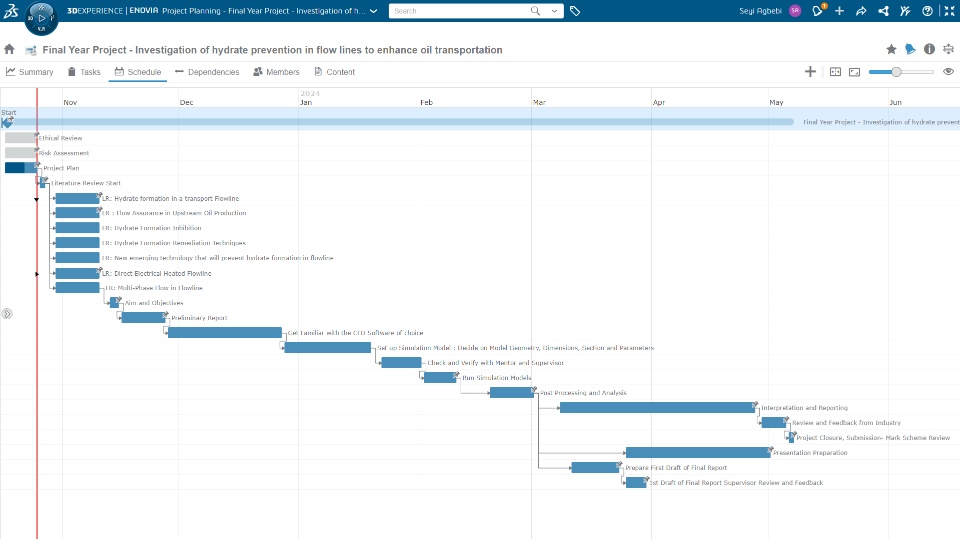Expand the side panel chevron handle
The height and width of the screenshot is (539, 960).
pyautogui.click(x=7, y=314)
